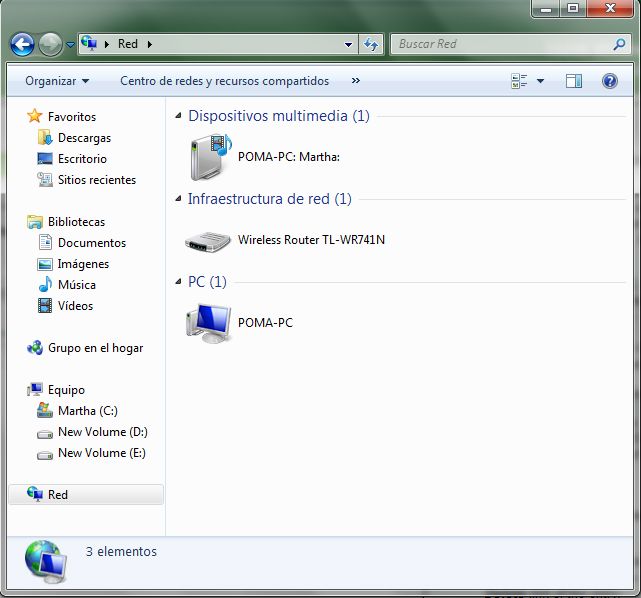
Task: Select Bibliotecas in navigation pane
Action: coord(76,222)
